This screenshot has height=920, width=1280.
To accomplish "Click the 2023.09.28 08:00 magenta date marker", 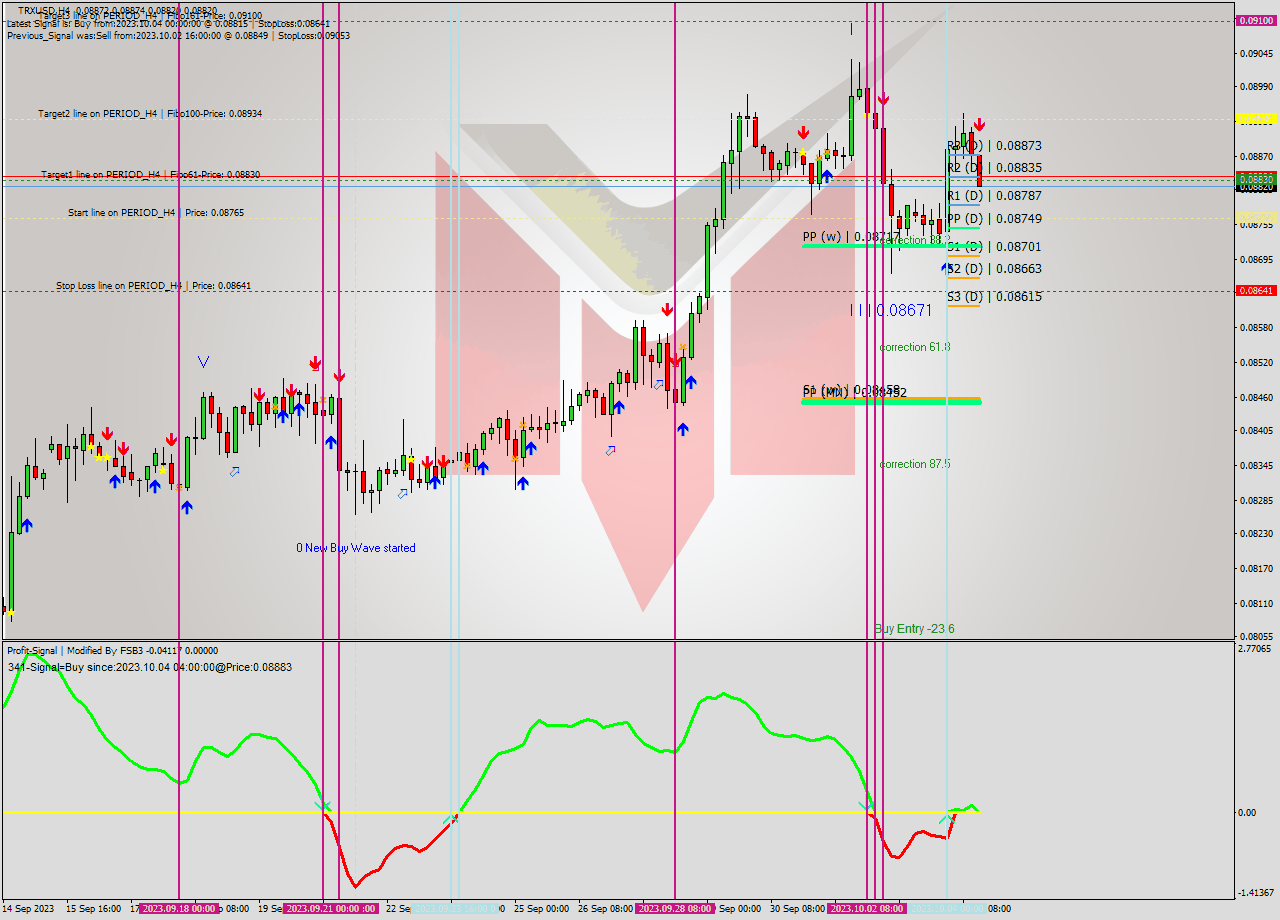I will tap(675, 909).
